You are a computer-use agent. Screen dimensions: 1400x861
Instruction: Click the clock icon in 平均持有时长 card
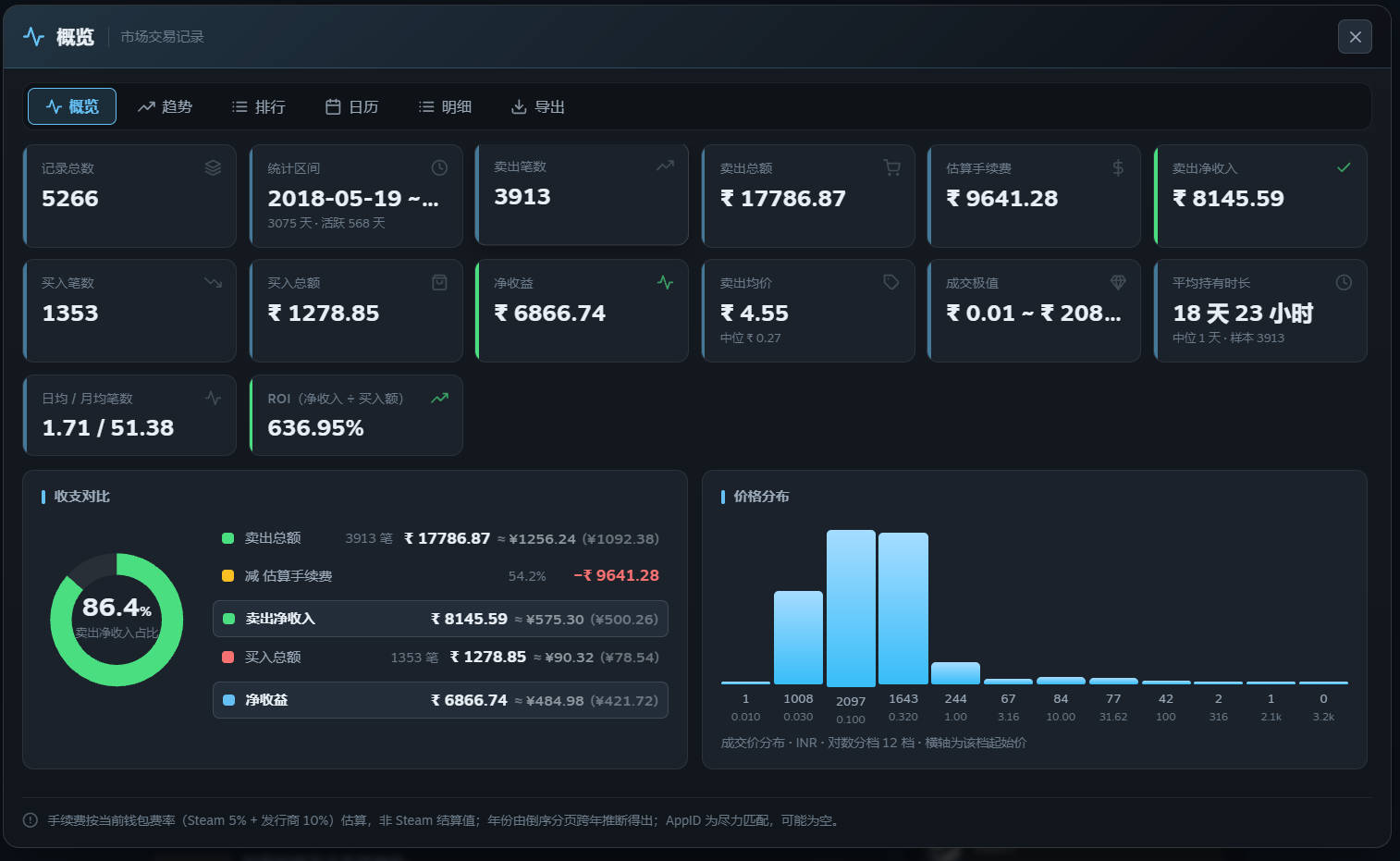point(1344,282)
